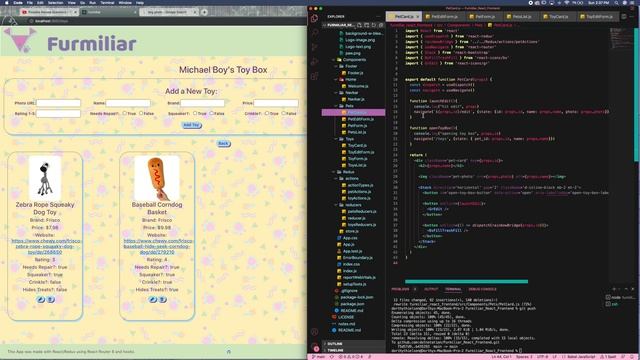Click the Back button
This screenshot has height=360, width=640.
point(223,144)
